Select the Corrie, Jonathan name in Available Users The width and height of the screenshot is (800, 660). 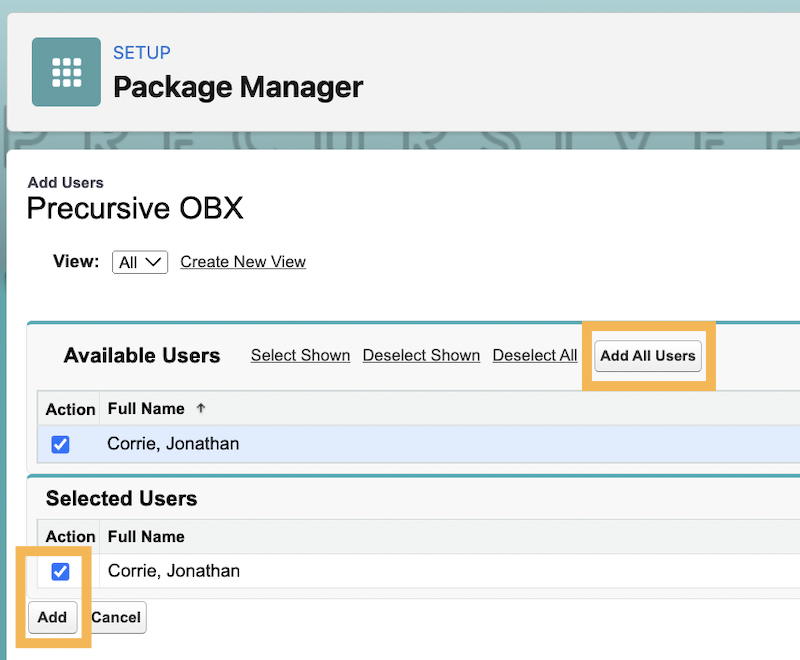pos(173,444)
